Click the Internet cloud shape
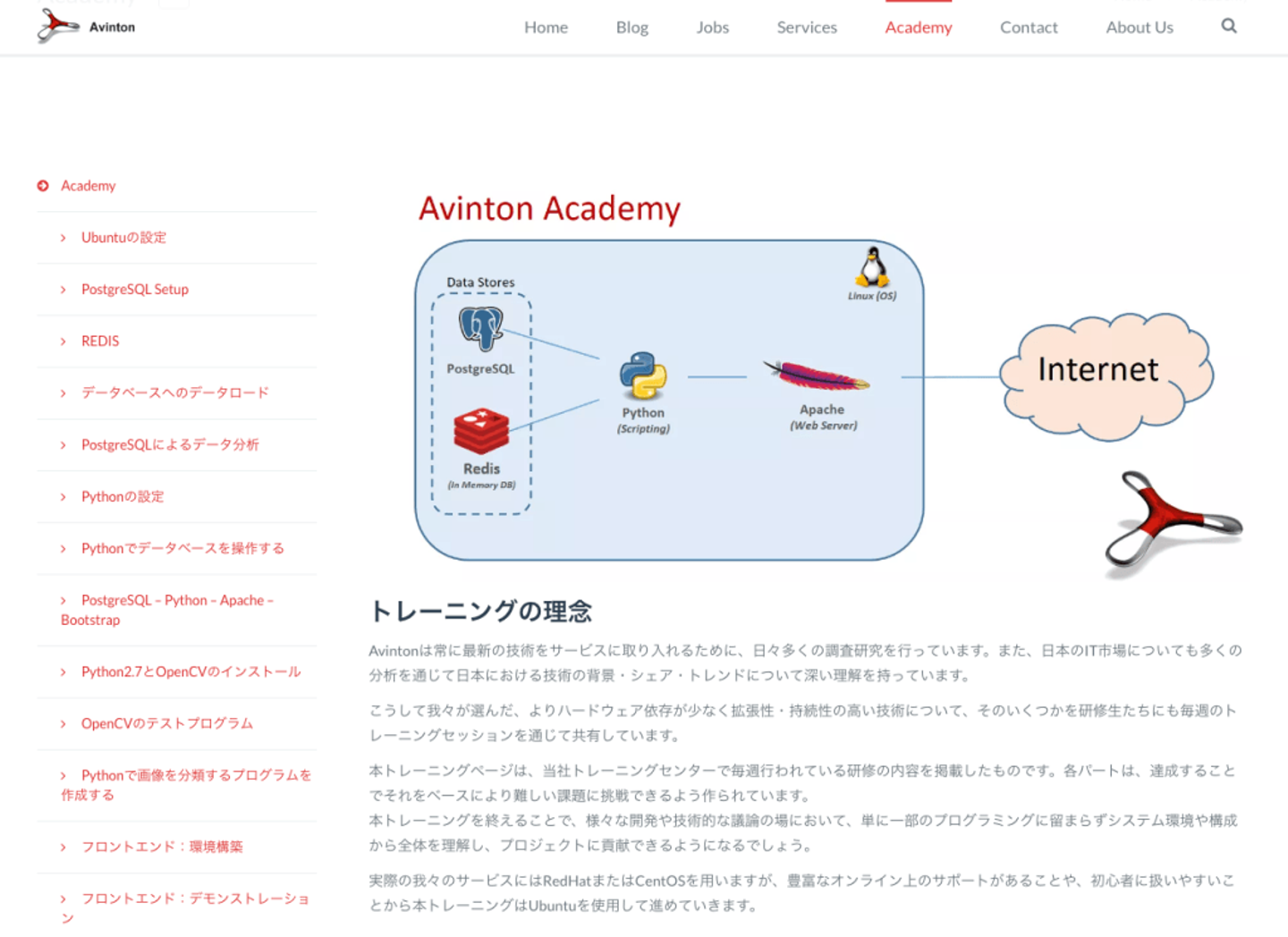The image size is (1288, 937). [x=1106, y=376]
